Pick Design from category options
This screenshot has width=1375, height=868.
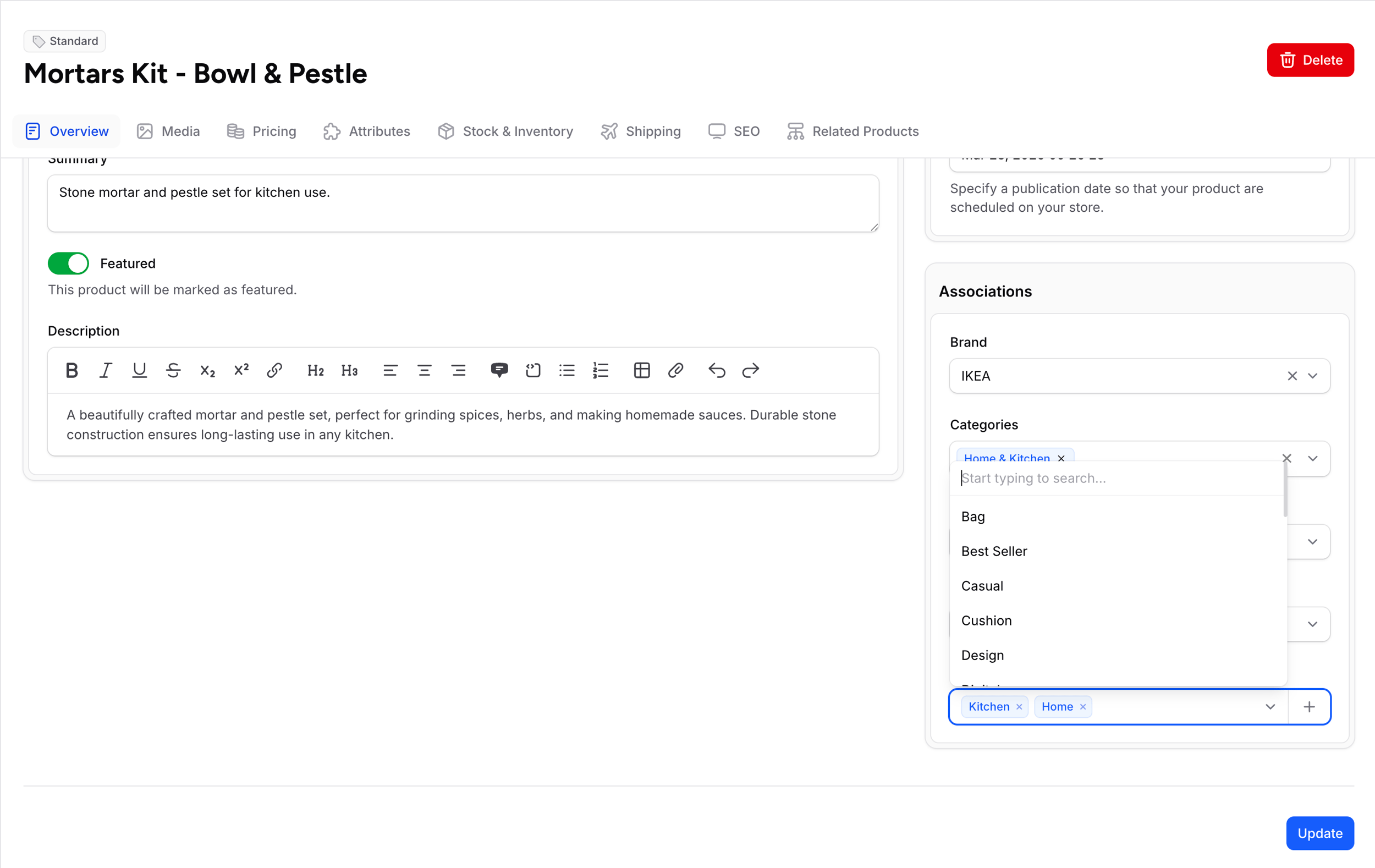point(1118,656)
